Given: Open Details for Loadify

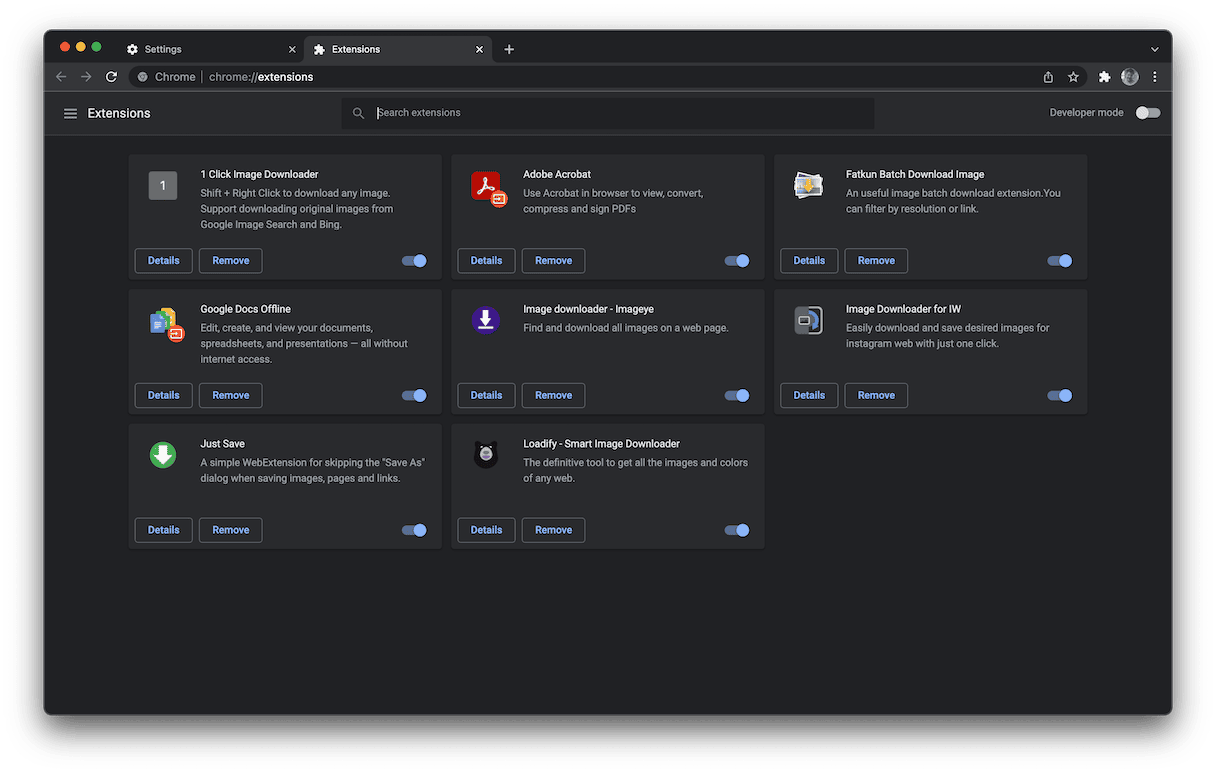Looking at the screenshot, I should tap(487, 530).
